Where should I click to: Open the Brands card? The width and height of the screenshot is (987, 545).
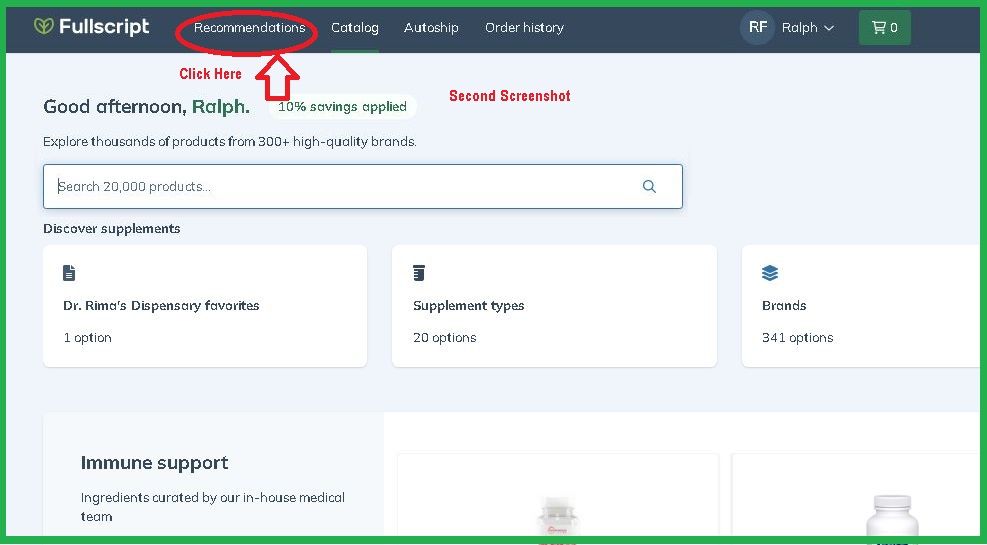point(861,306)
